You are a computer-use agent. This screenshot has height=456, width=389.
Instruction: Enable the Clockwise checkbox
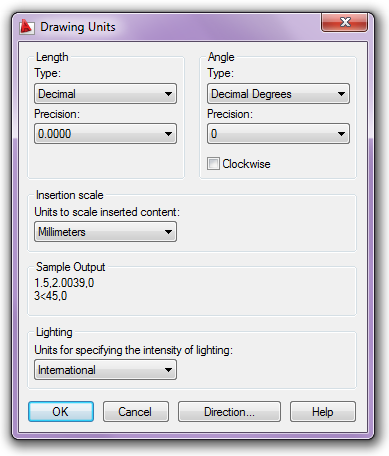213,164
